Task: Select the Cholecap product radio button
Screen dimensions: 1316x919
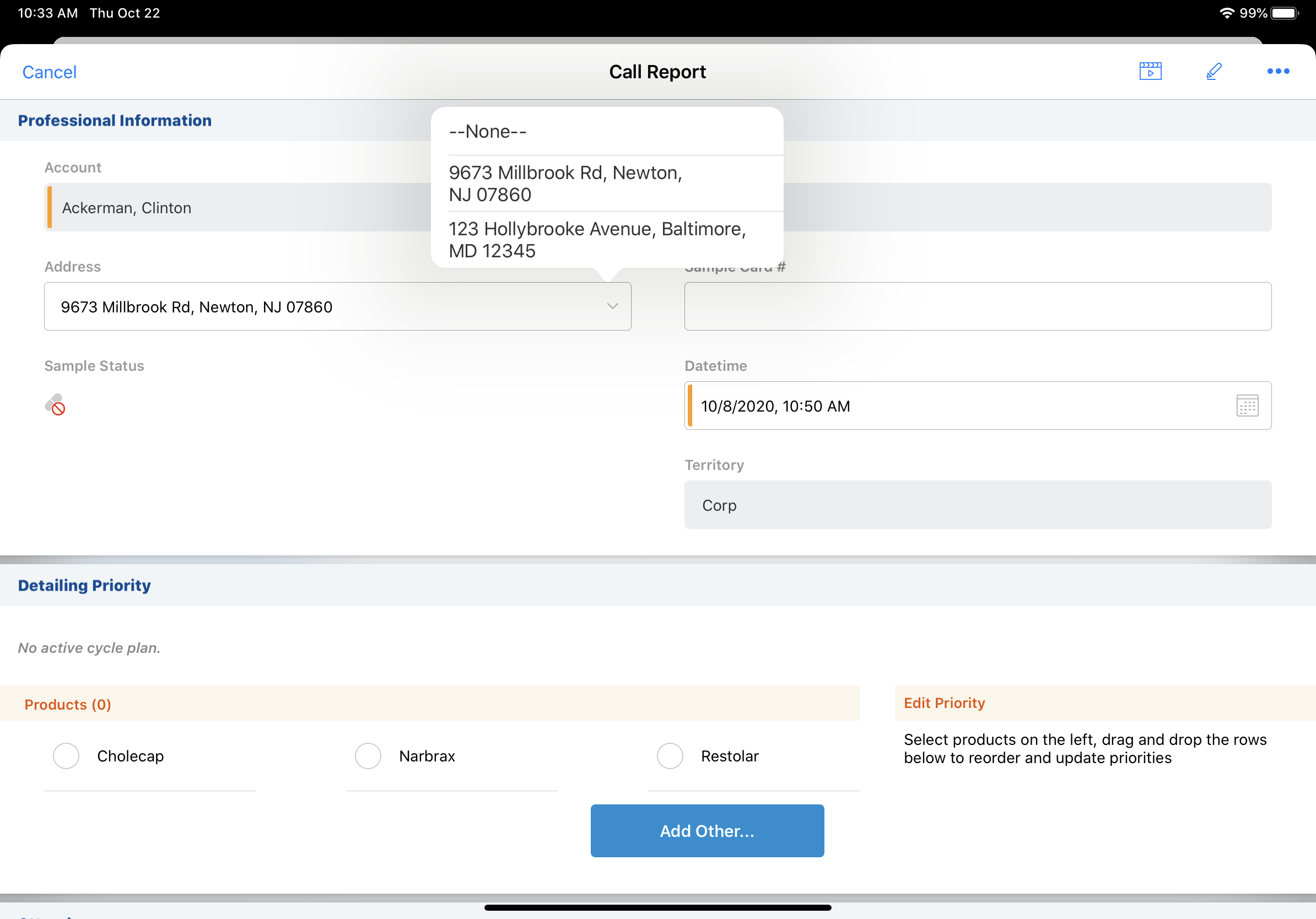Action: [66, 756]
